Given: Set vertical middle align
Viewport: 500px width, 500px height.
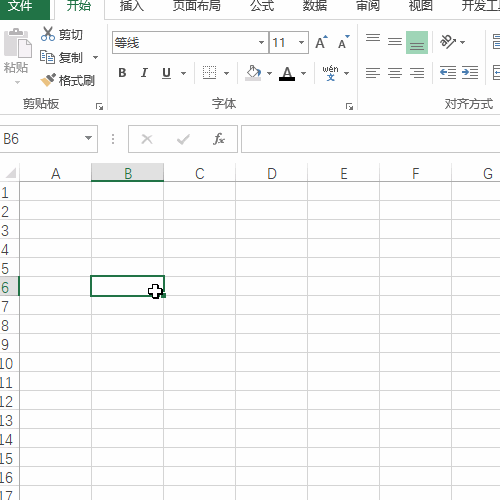Looking at the screenshot, I should 395,42.
